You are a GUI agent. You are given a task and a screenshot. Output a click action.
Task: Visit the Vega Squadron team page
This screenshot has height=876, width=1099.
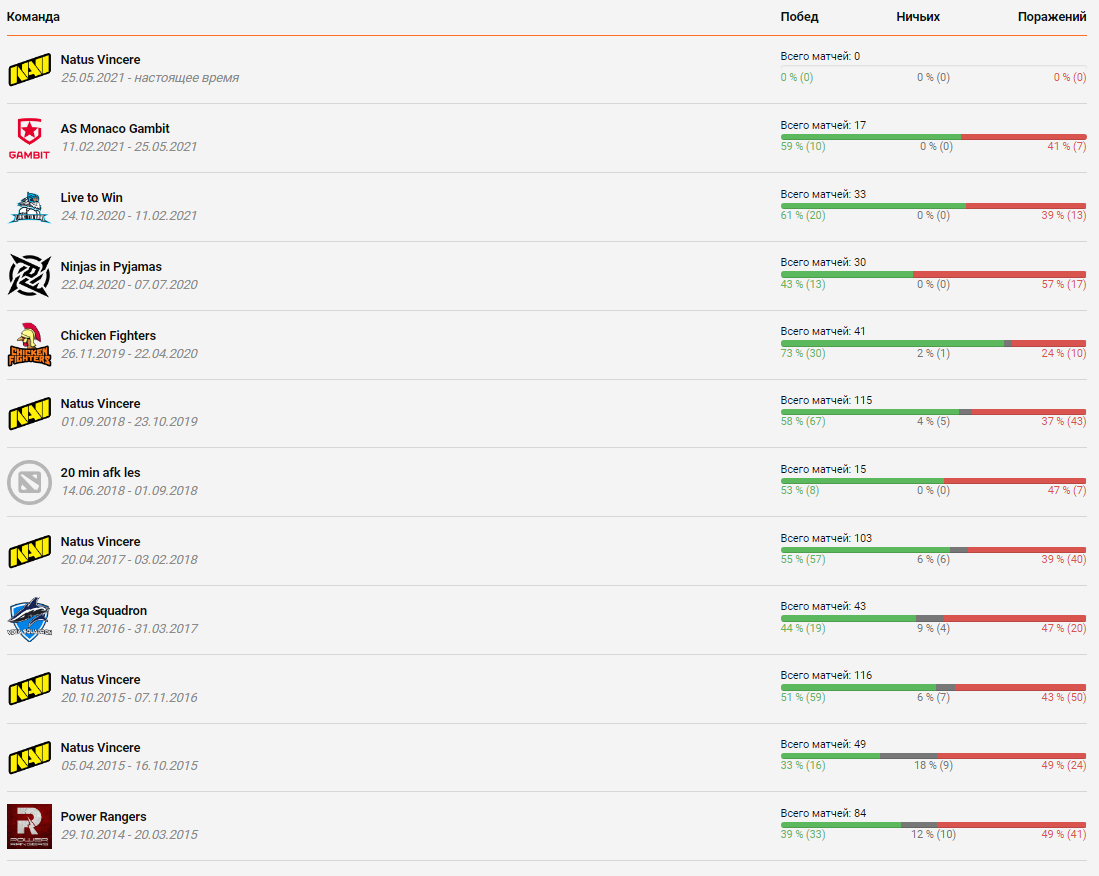coord(104,610)
